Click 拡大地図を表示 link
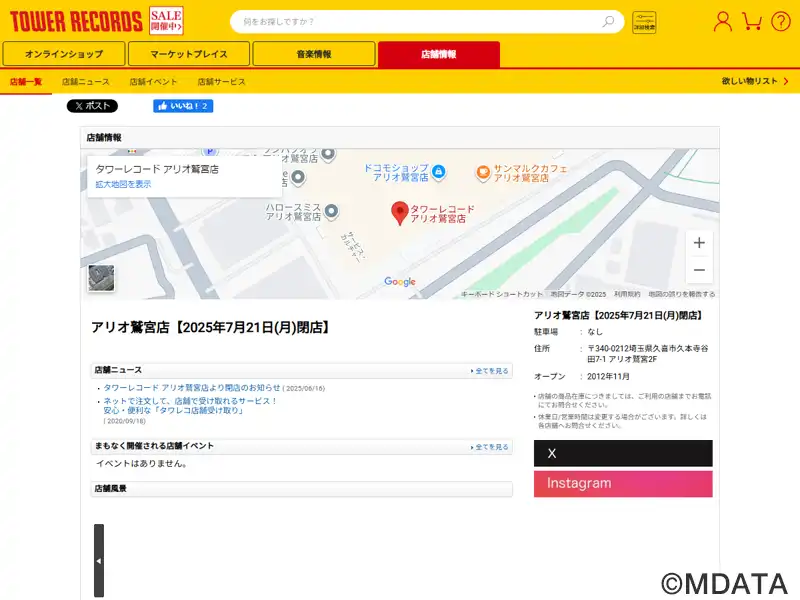 point(123,184)
